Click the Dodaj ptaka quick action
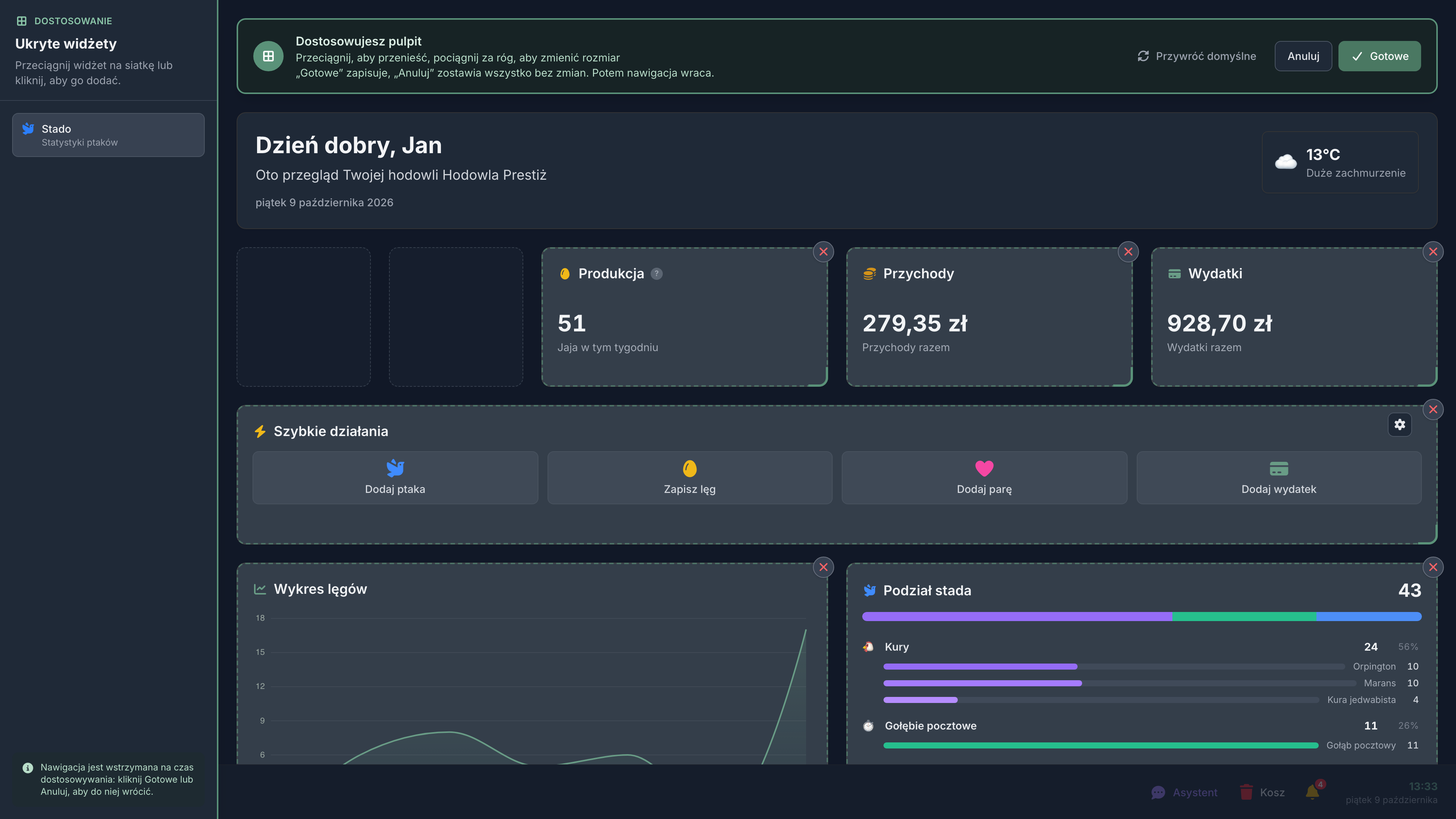This screenshot has height=819, width=1456. tap(395, 478)
